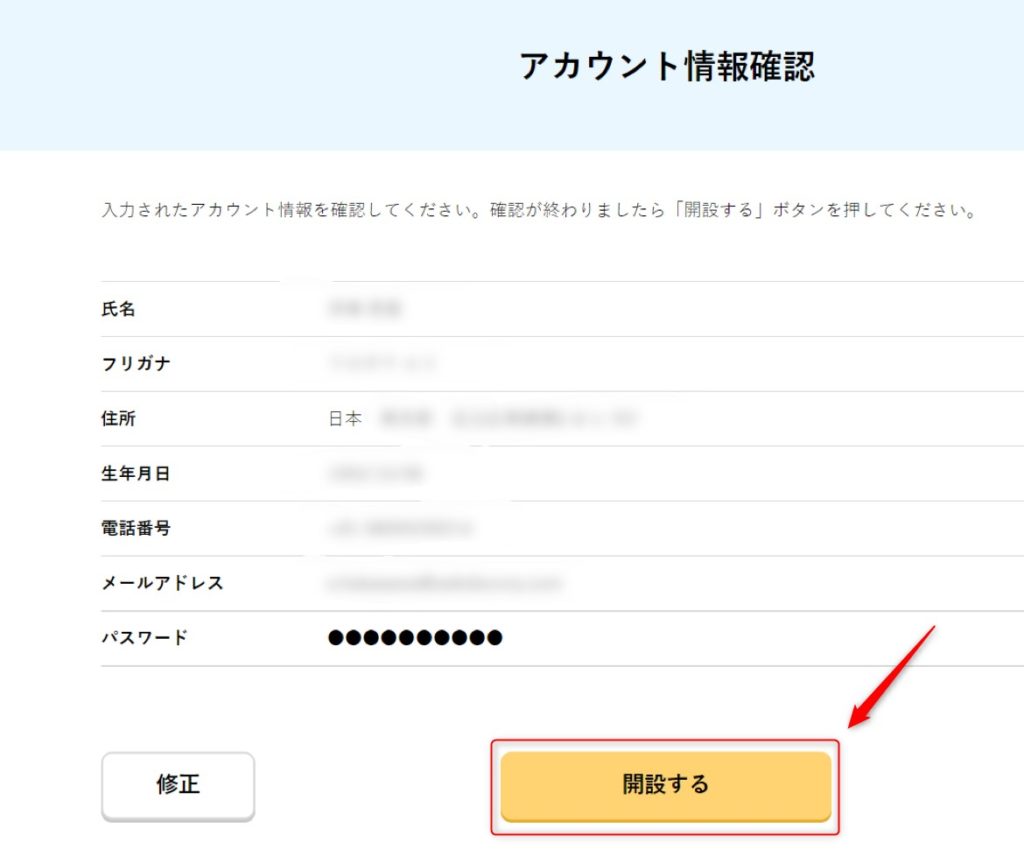Select the 氏名 row label

pyautogui.click(x=118, y=309)
